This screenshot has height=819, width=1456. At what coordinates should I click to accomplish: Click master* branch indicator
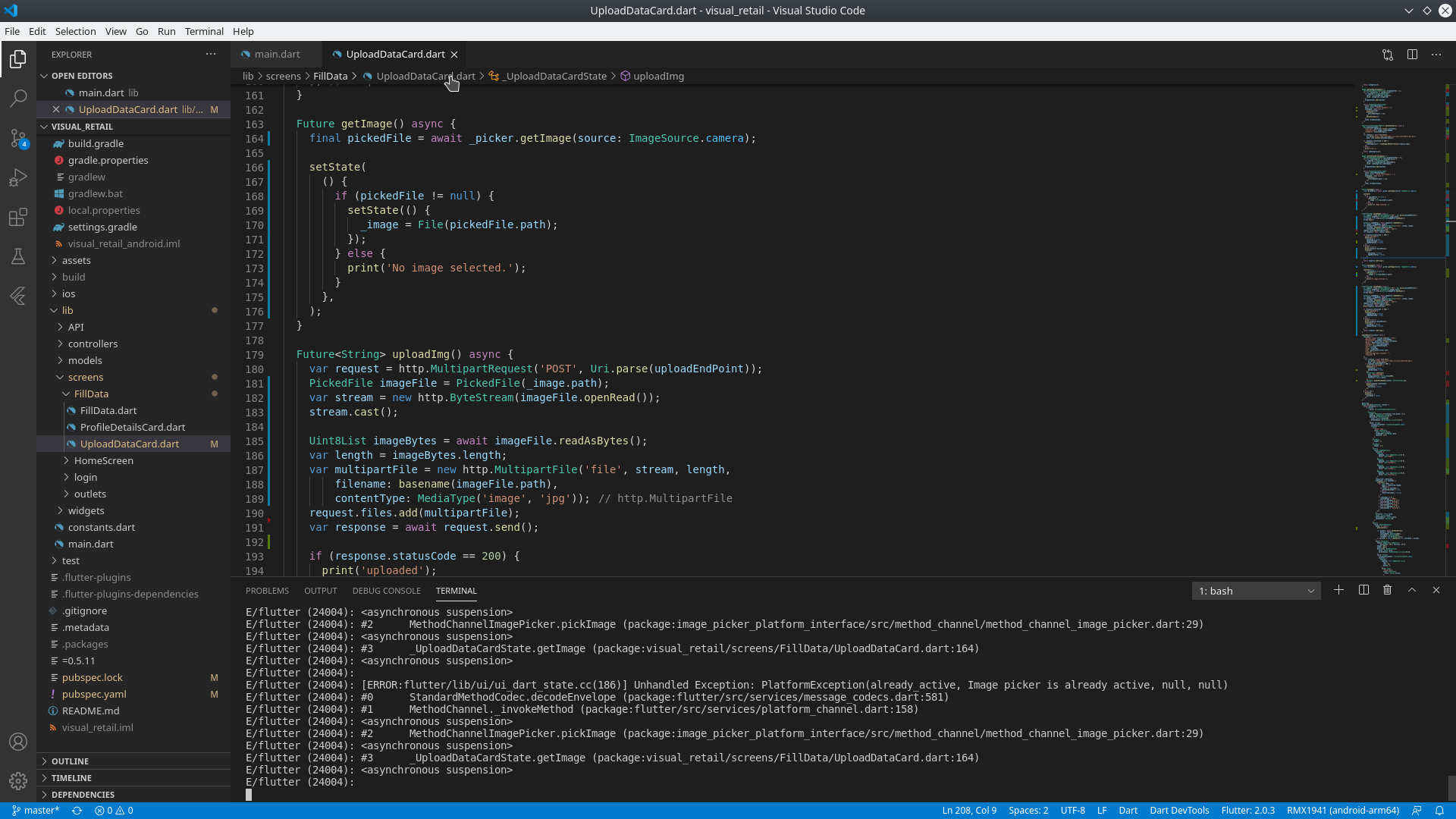pos(36,810)
